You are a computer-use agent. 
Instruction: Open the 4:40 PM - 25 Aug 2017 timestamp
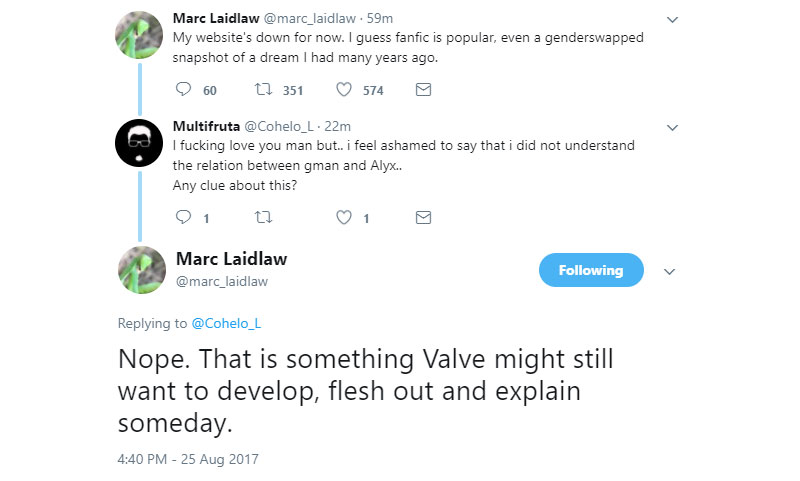(x=188, y=459)
